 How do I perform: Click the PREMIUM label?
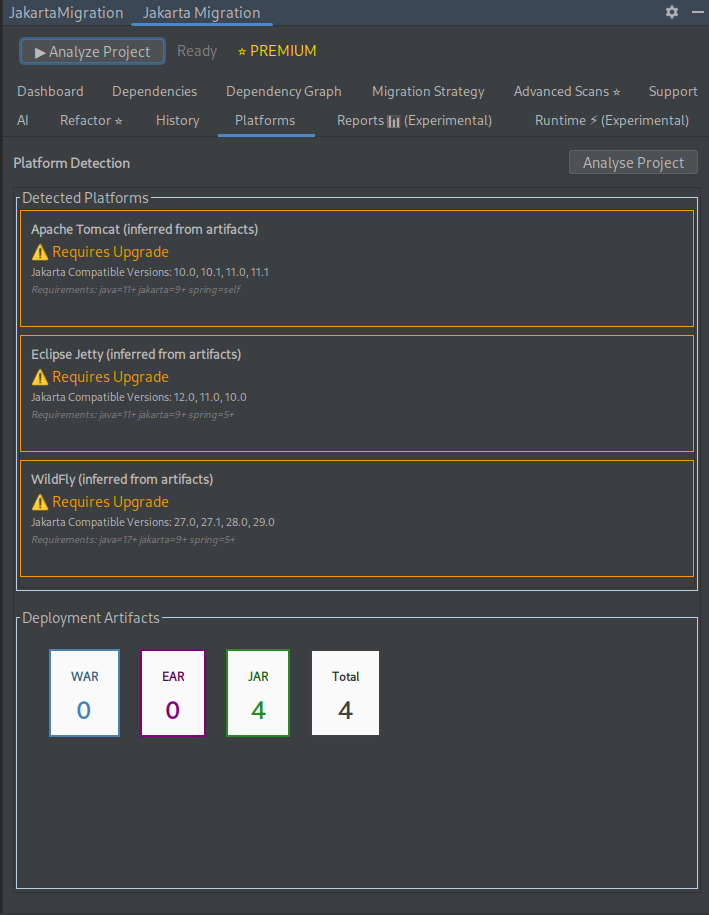pos(283,51)
